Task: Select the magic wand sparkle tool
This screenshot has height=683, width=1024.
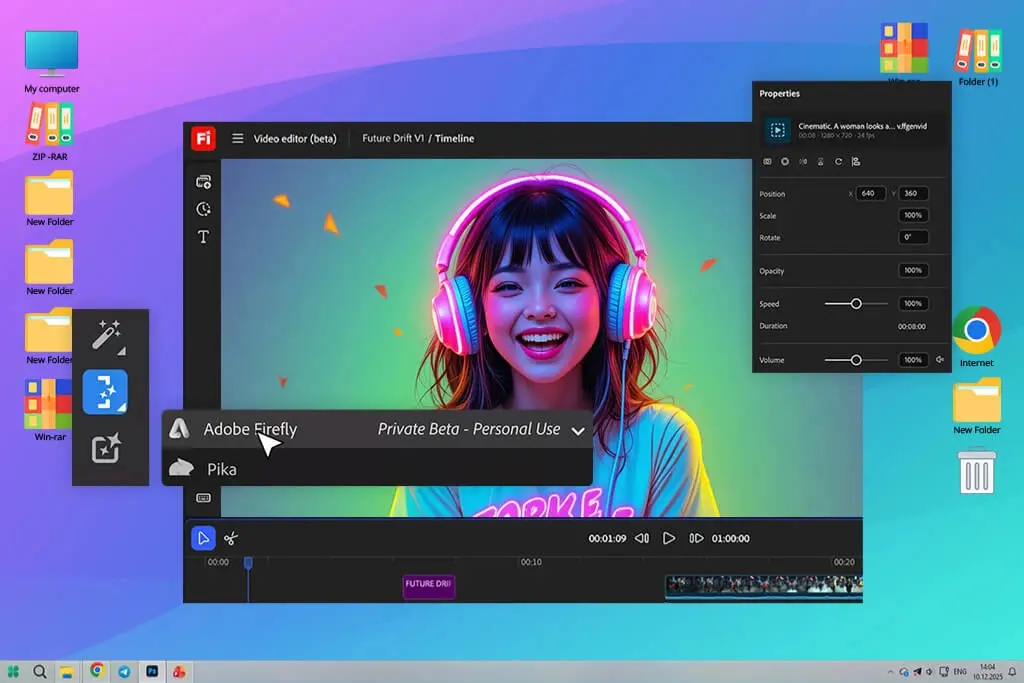Action: click(106, 336)
